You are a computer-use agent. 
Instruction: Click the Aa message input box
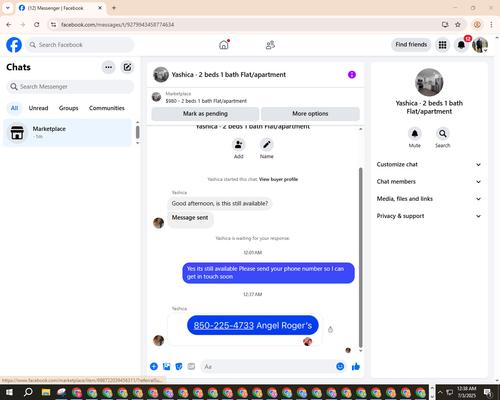coord(267,367)
